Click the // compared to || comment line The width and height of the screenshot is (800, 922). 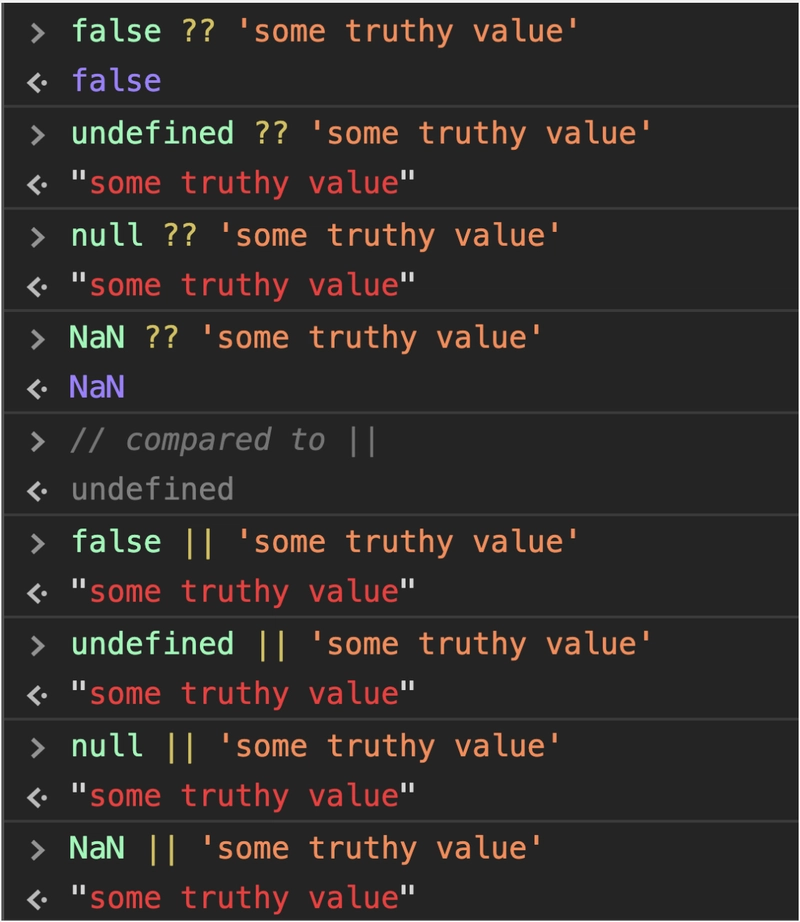(223, 440)
